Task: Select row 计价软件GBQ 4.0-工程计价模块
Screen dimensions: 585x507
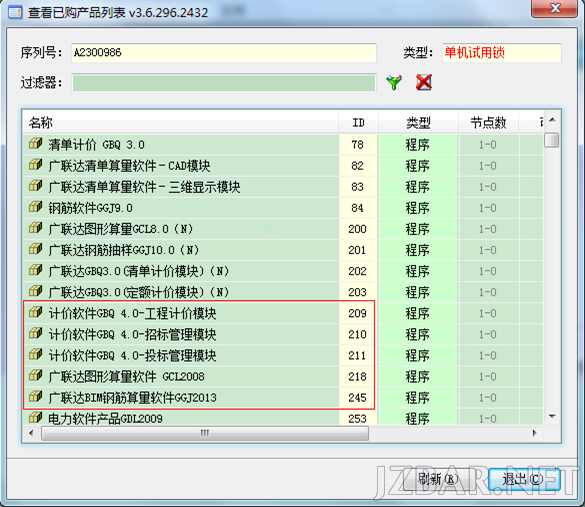Action: tap(283, 313)
